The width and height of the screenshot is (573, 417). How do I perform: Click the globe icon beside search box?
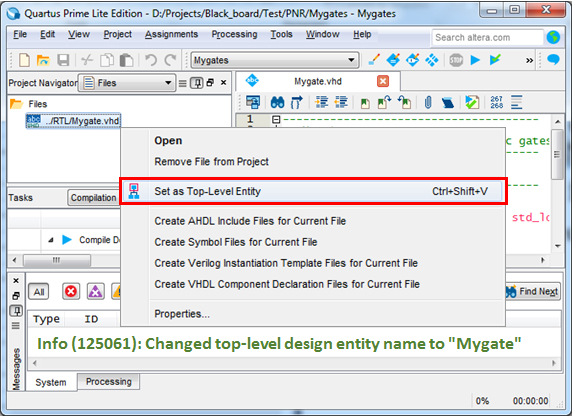click(553, 37)
